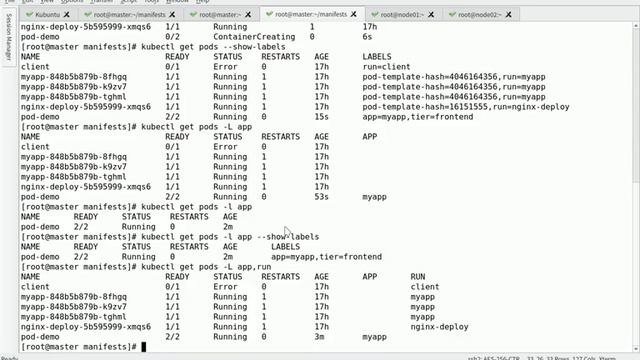Click the command line 'kubectl get pods -l app --show-labels'
The height and width of the screenshot is (360, 640).
(x=230, y=237)
